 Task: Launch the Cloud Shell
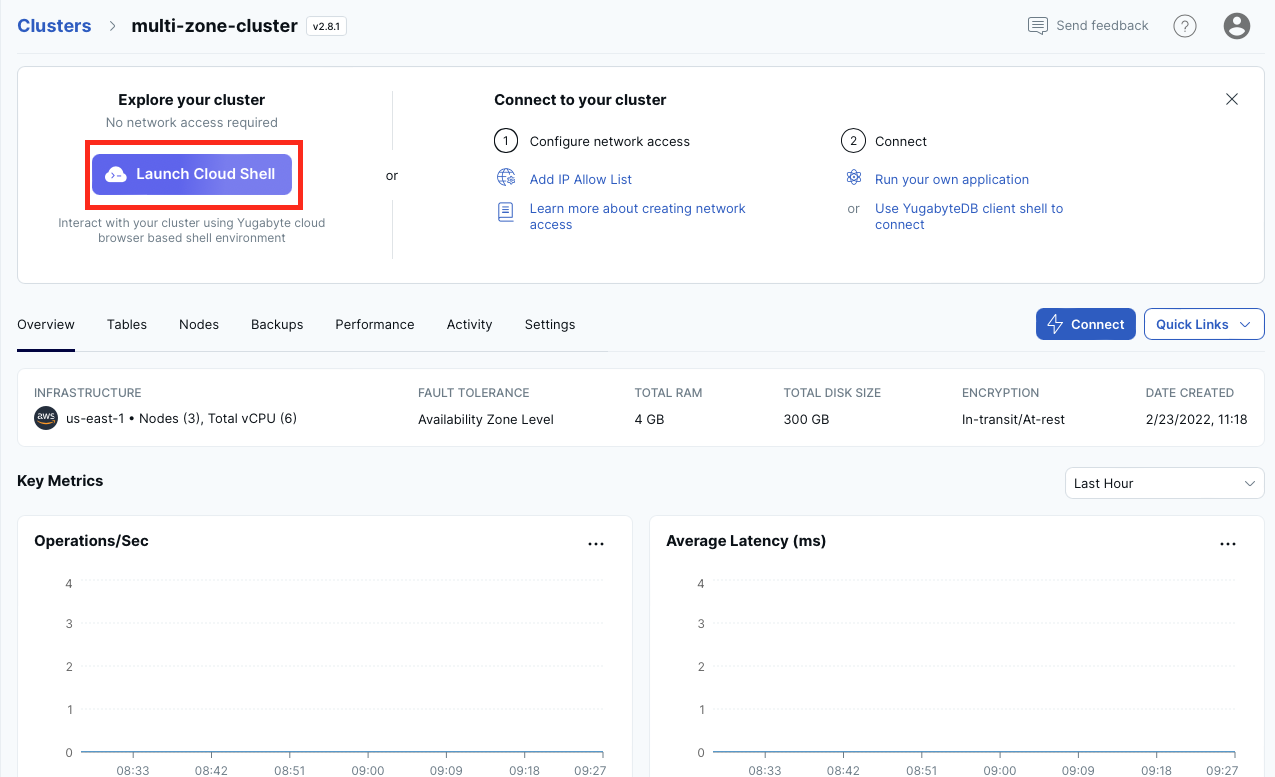pyautogui.click(x=193, y=173)
